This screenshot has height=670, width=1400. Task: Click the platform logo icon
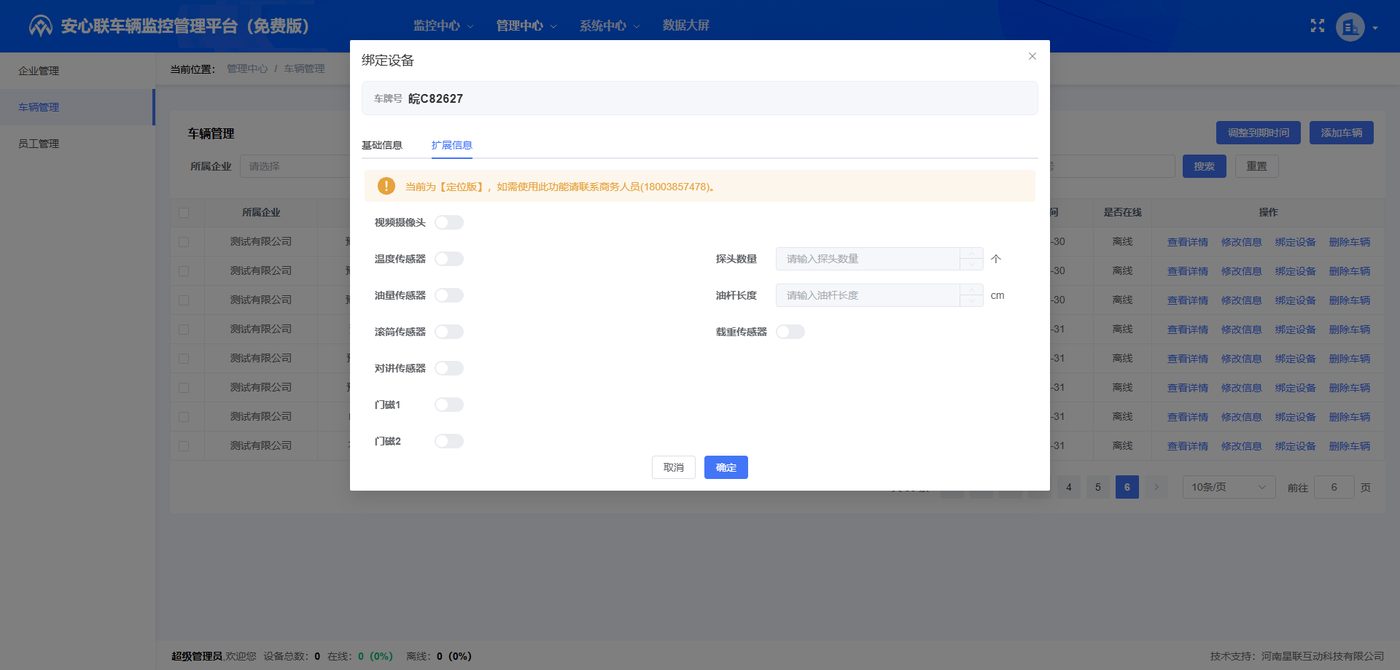(x=40, y=26)
